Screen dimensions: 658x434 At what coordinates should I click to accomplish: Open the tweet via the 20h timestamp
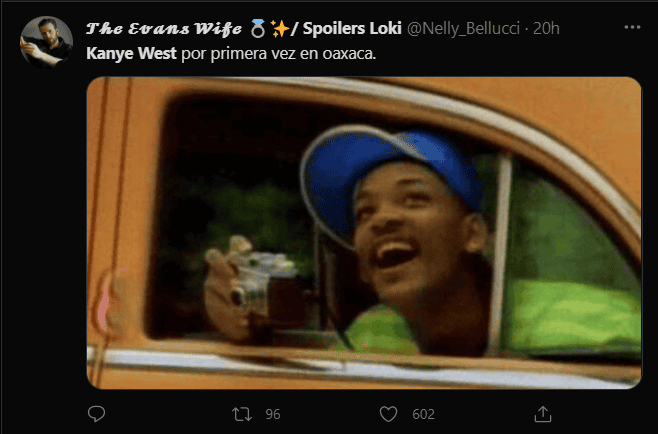pyautogui.click(x=546, y=29)
